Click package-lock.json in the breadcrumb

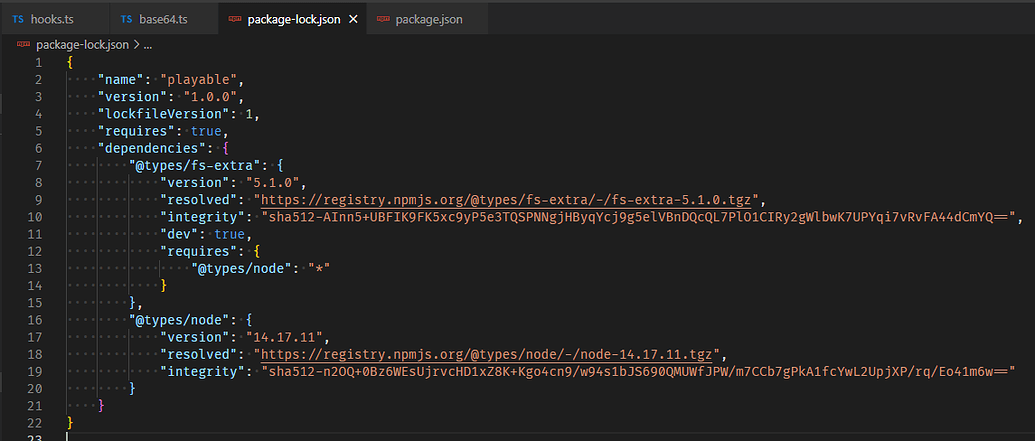[x=82, y=45]
